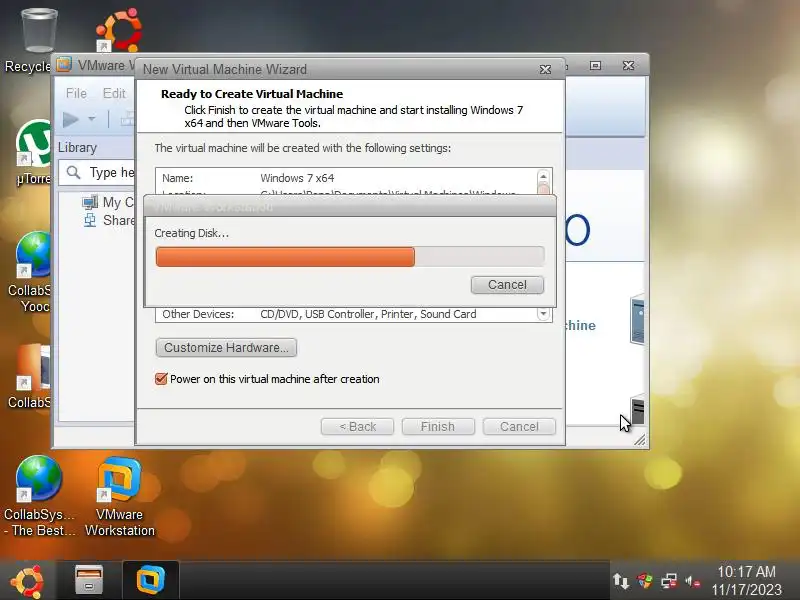The image size is (800, 600).
Task: Click the Customize Hardware button
Action: (226, 347)
